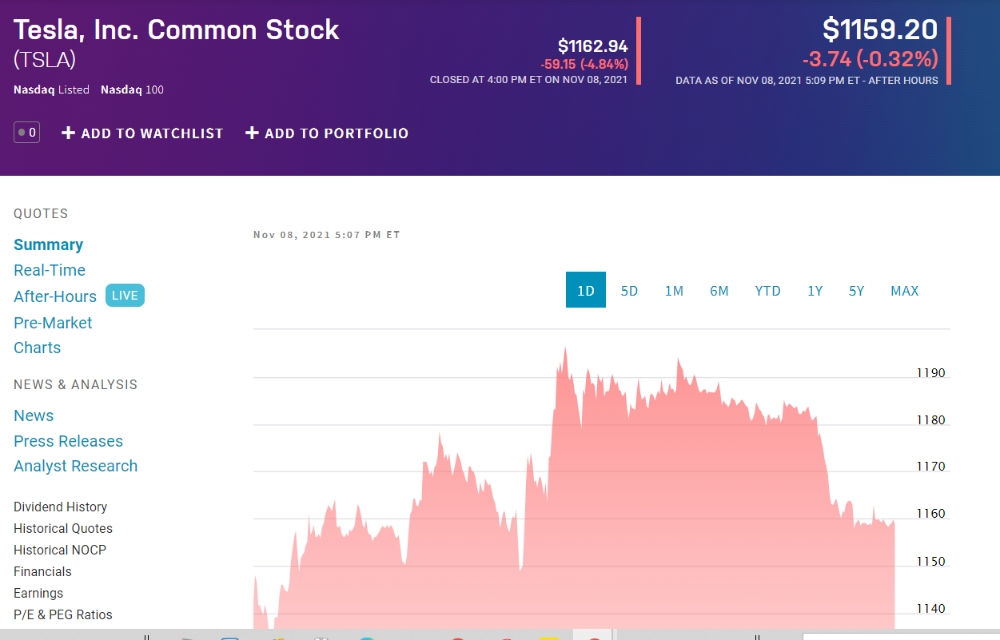
Task: View Analyst Research page
Action: point(75,466)
